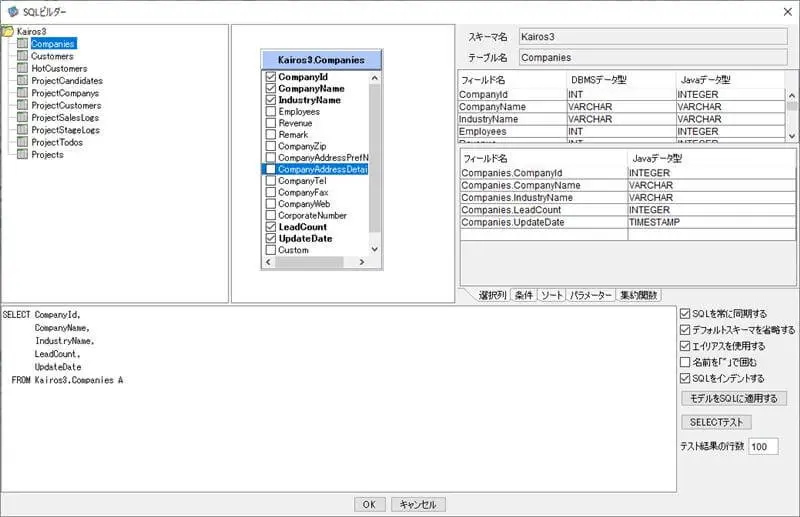Check the Remark column checkbox
Viewport: 800px width, 517px height.
pyautogui.click(x=271, y=134)
